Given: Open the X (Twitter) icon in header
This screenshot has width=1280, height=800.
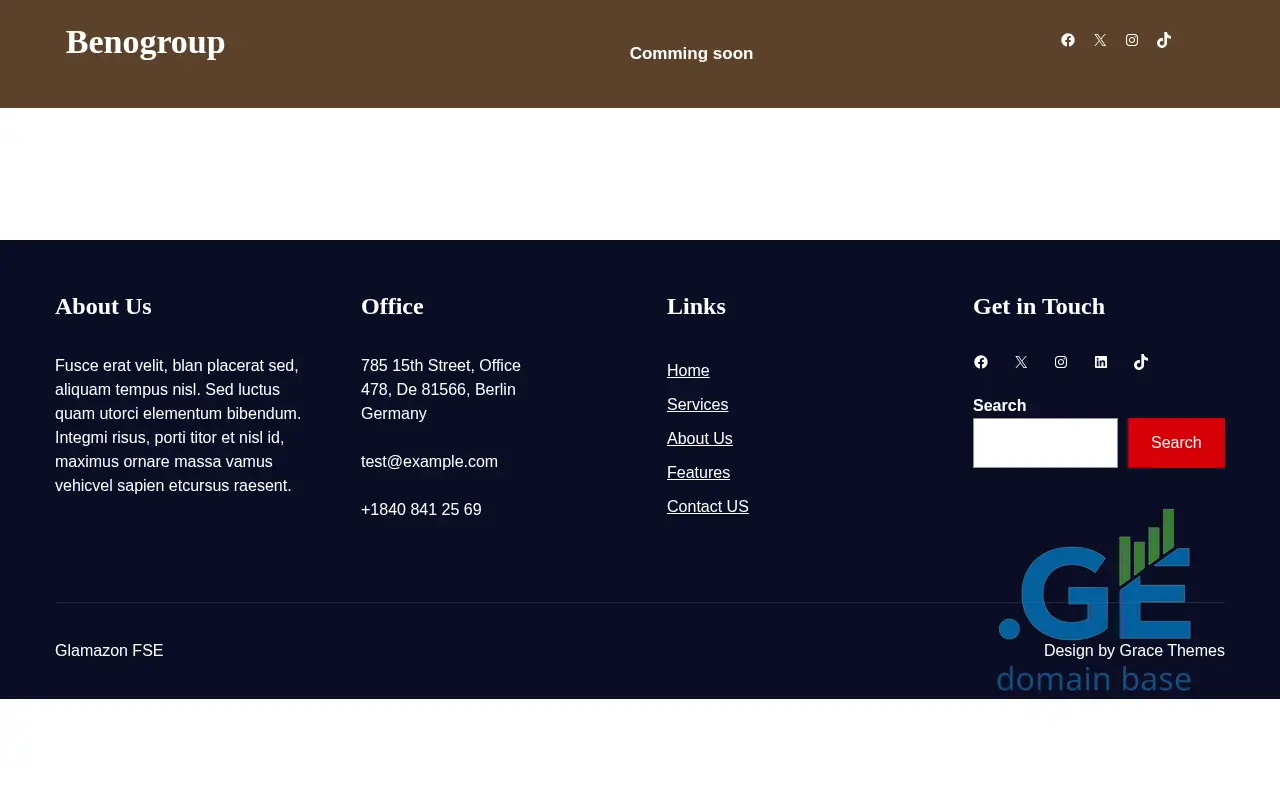Looking at the screenshot, I should coord(1100,40).
